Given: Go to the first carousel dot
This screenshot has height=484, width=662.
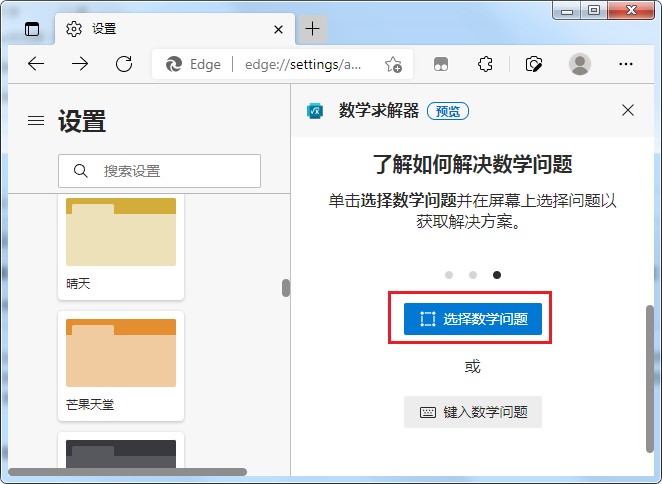Looking at the screenshot, I should (x=449, y=275).
